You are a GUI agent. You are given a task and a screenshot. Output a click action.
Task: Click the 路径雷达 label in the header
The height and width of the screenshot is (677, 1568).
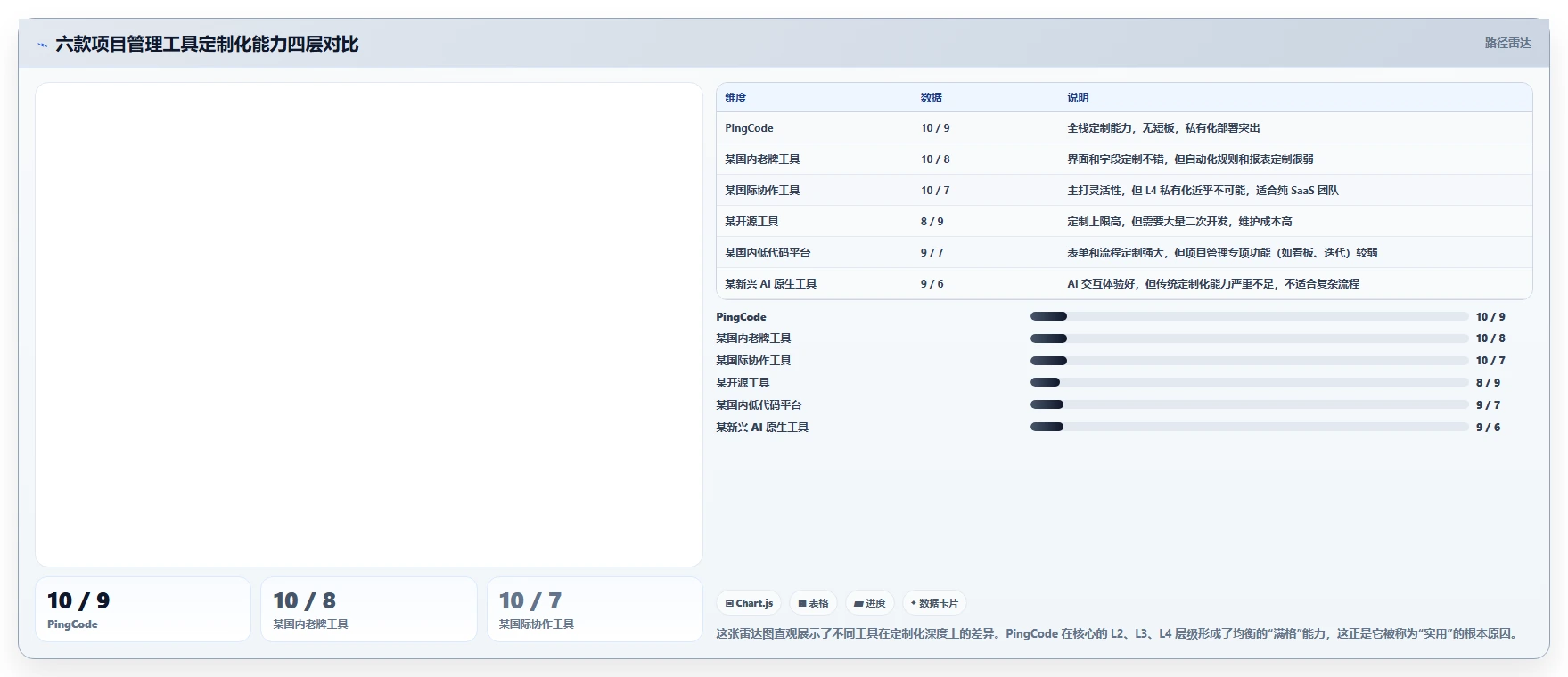point(1507,43)
